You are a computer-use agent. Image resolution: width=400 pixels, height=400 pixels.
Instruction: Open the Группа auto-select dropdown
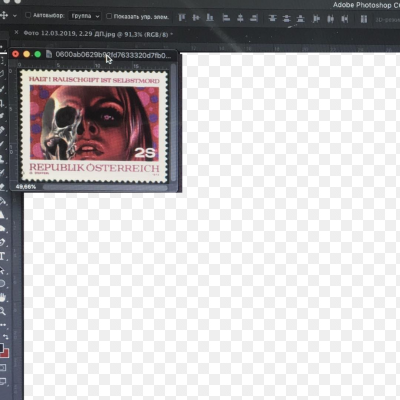tap(85, 16)
